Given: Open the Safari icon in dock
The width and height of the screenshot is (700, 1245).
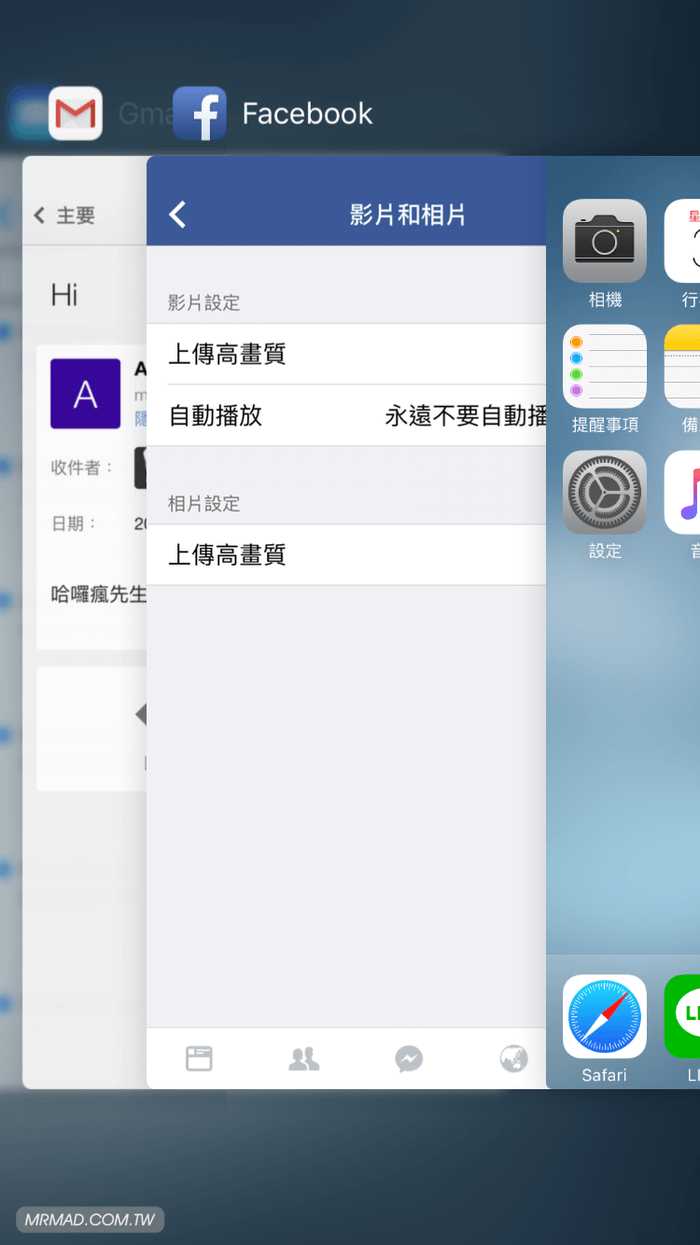Looking at the screenshot, I should pos(605,1016).
